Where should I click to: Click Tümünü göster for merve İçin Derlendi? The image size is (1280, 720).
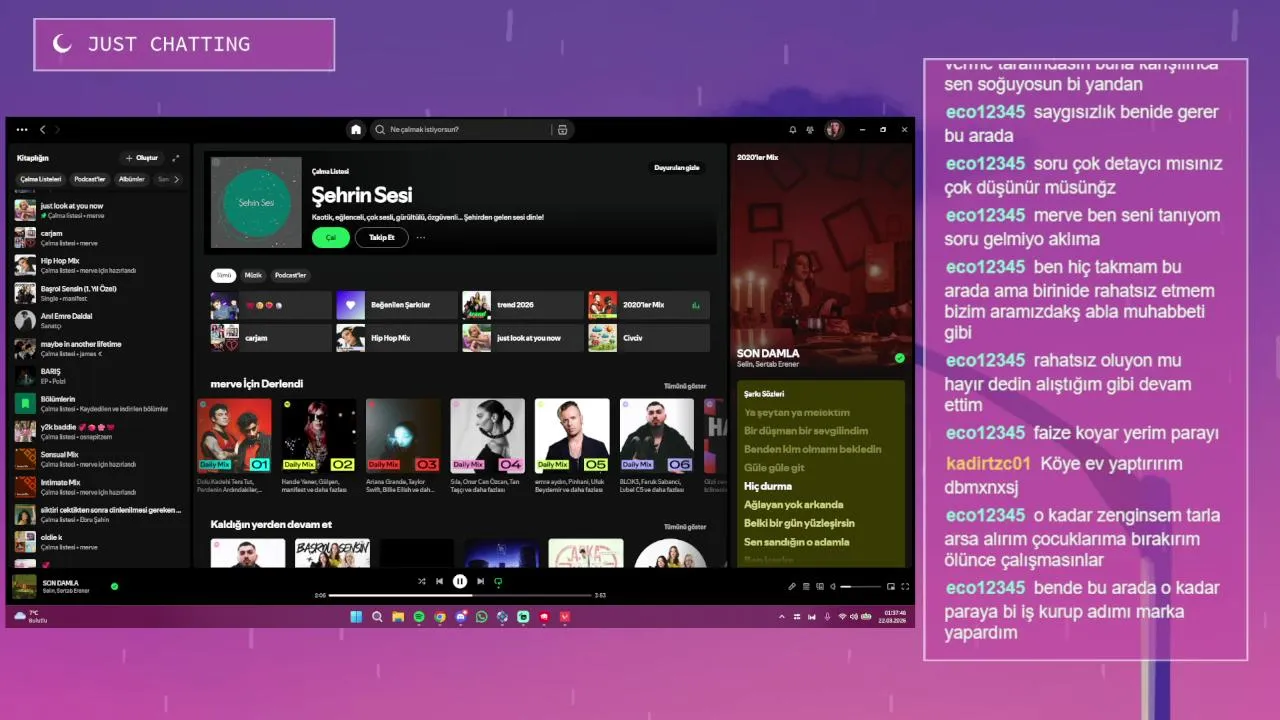point(685,386)
